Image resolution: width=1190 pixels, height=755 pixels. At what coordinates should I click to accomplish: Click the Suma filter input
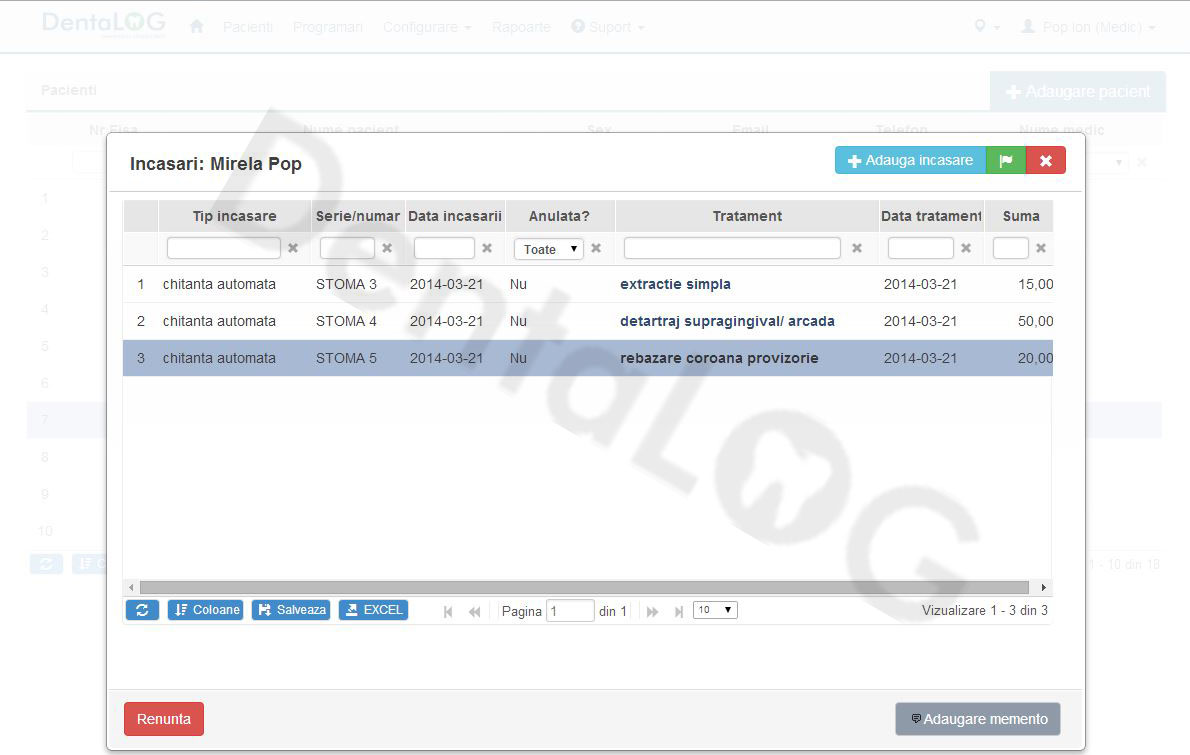point(1011,248)
